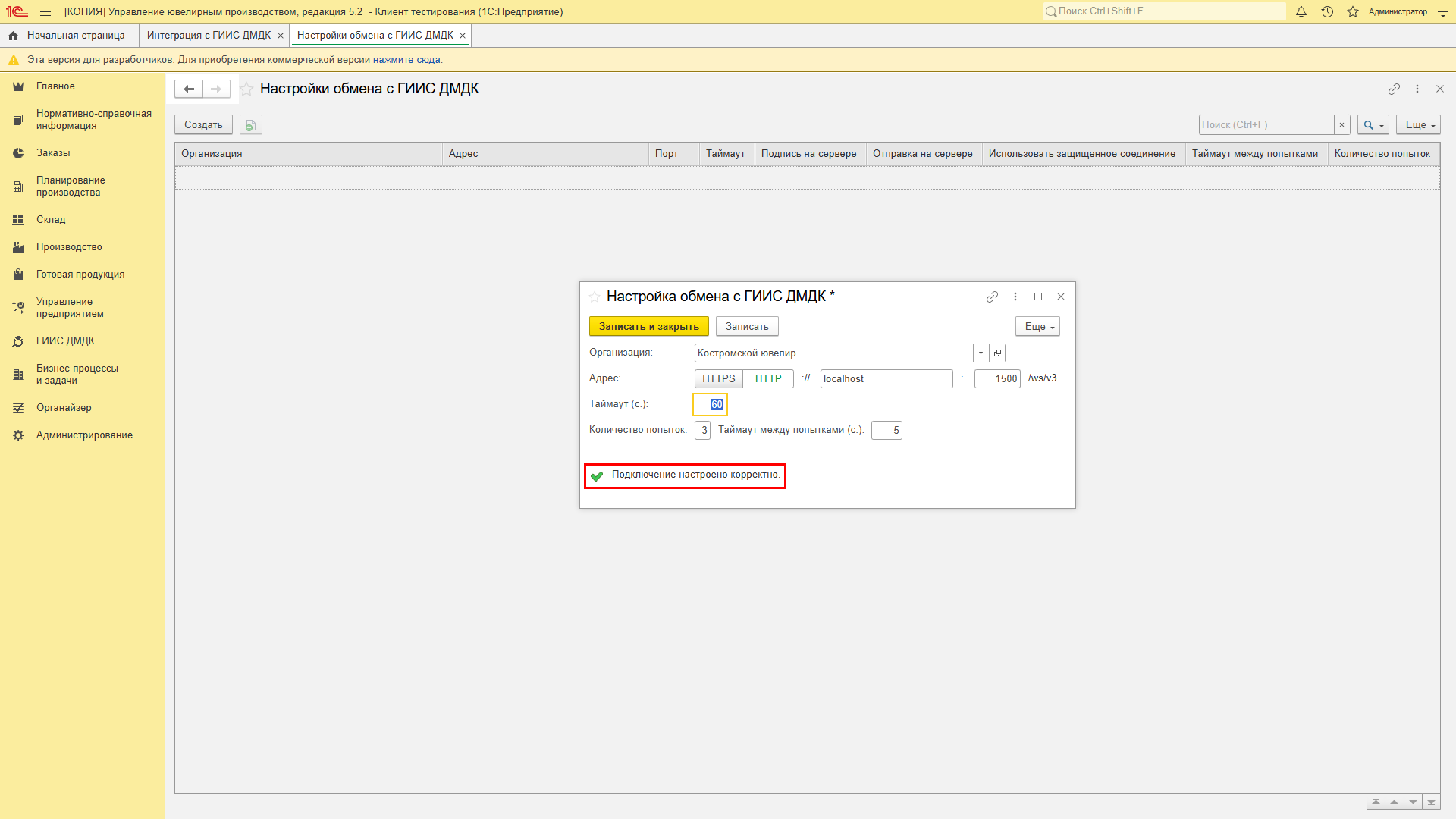Expand the dialog's Еще menu

click(1037, 327)
